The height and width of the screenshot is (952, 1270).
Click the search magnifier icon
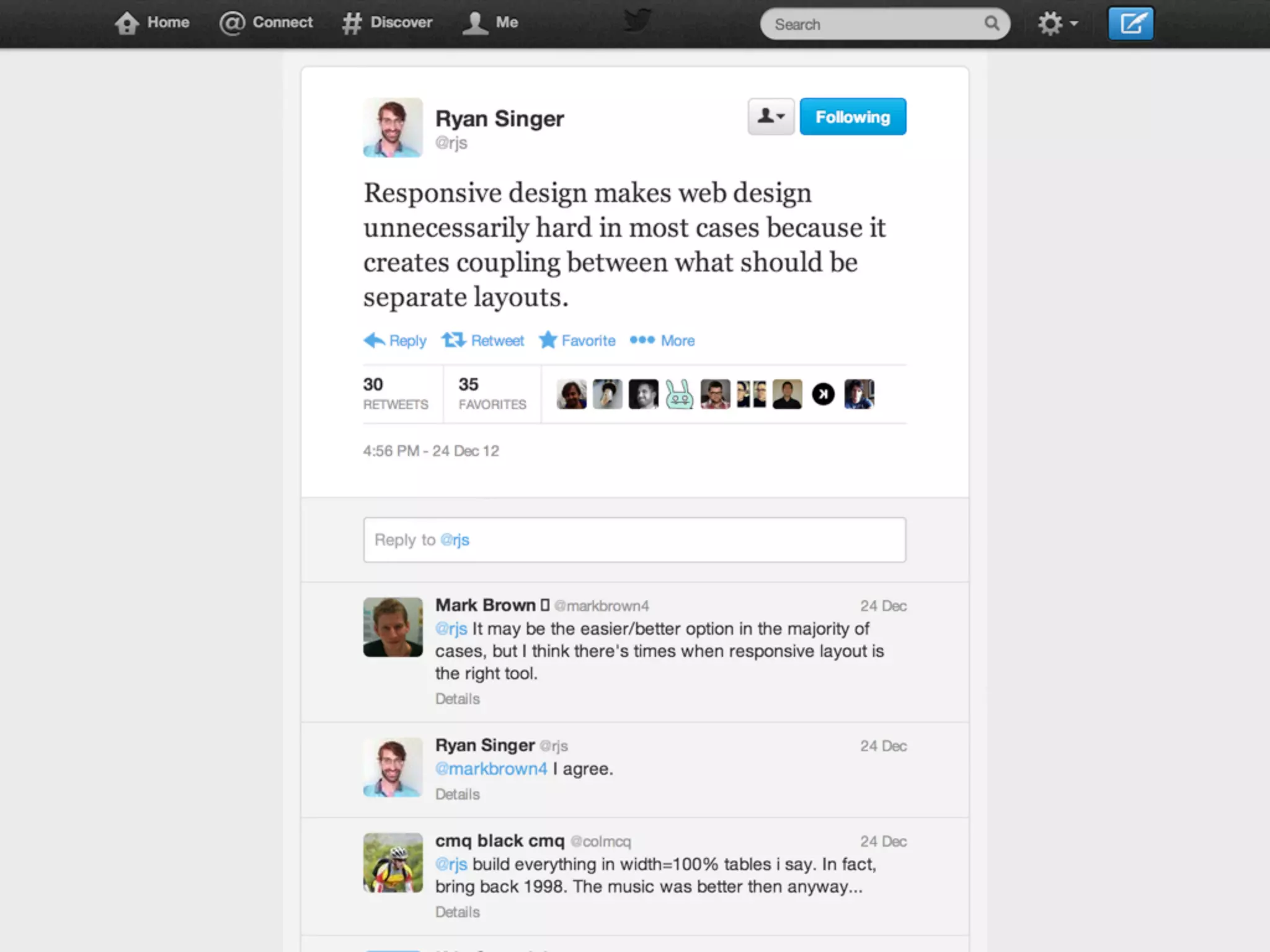[992, 24]
